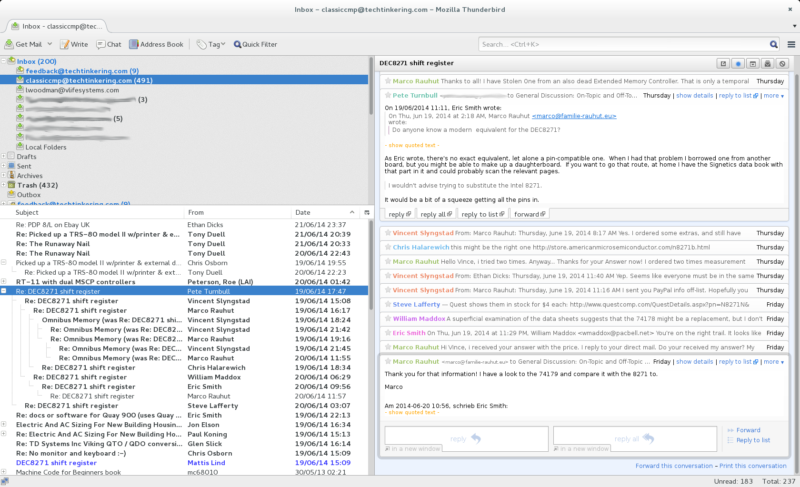Click Forward this conversation link
Screen dimensions: 800x487
pos(673,466)
